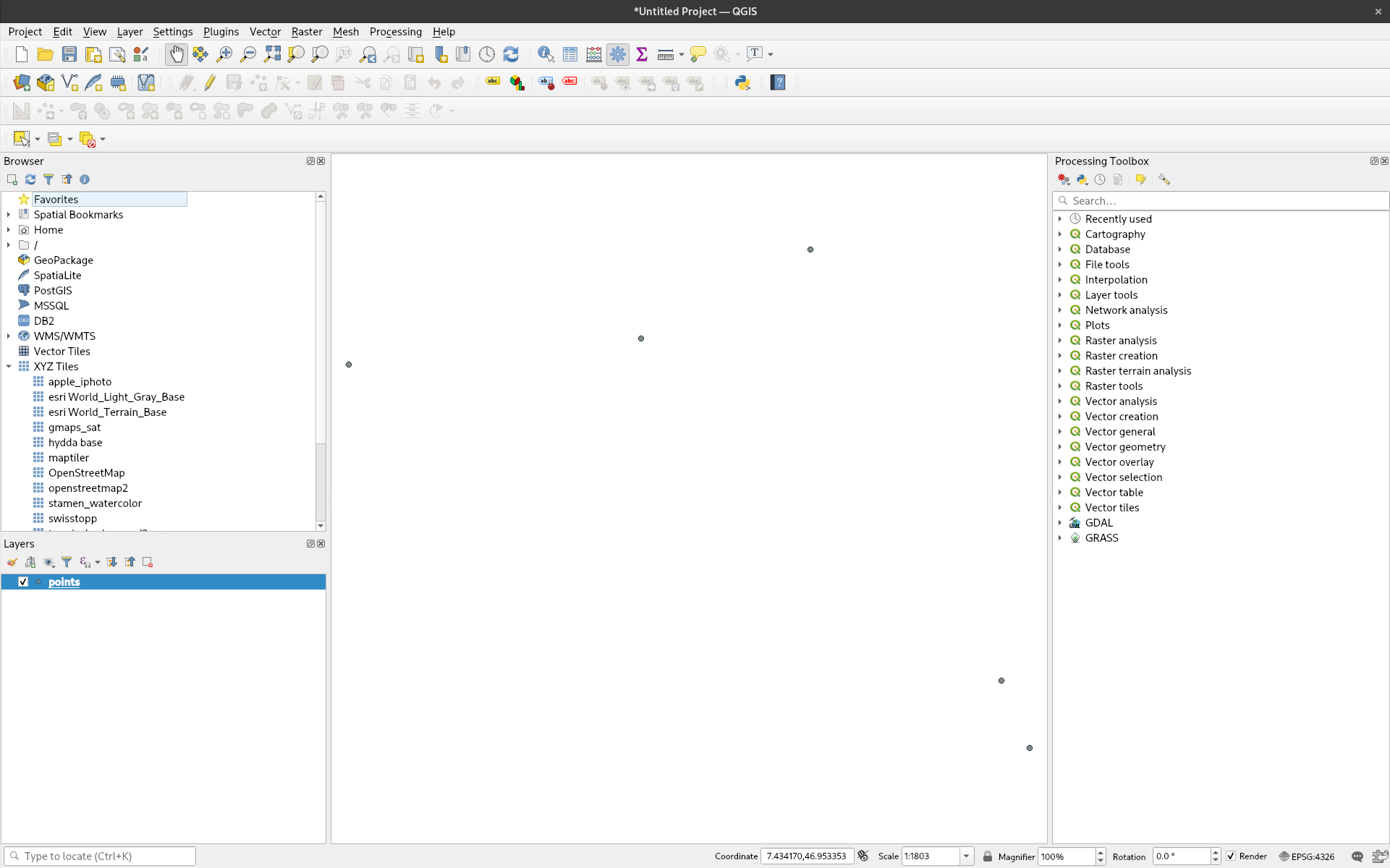Toggle visibility of points layer
The image size is (1390, 868).
pos(23,582)
